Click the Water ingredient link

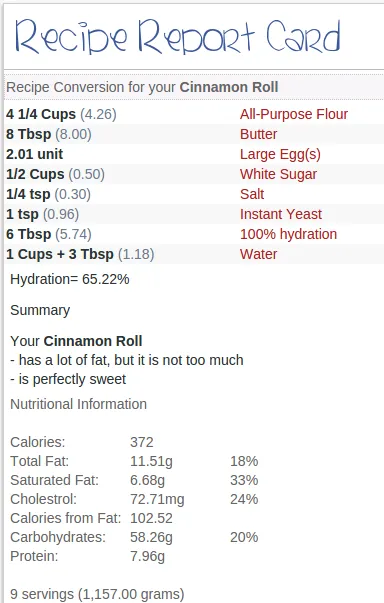click(x=258, y=254)
